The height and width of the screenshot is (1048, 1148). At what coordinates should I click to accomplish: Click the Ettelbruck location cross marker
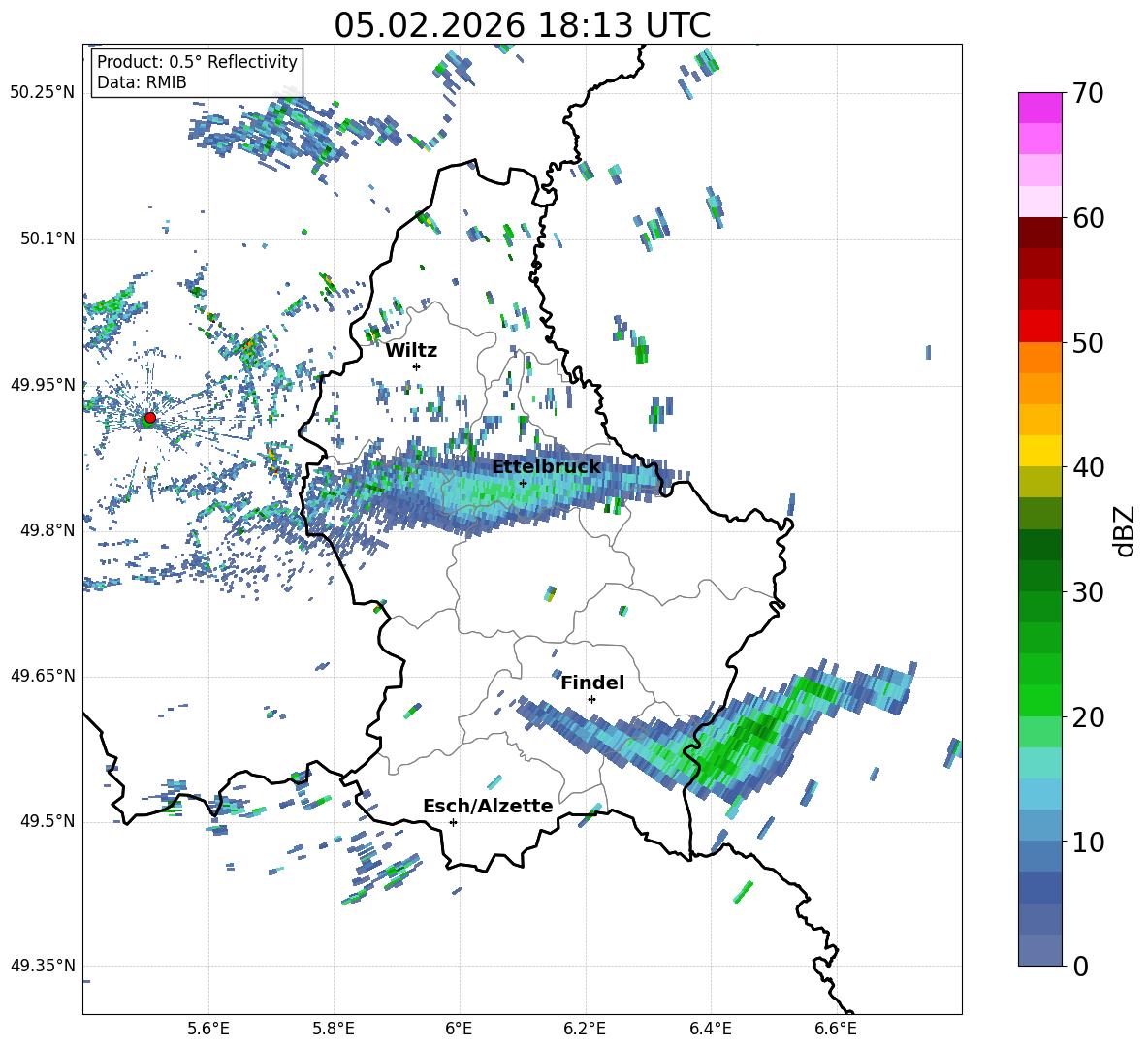click(523, 484)
